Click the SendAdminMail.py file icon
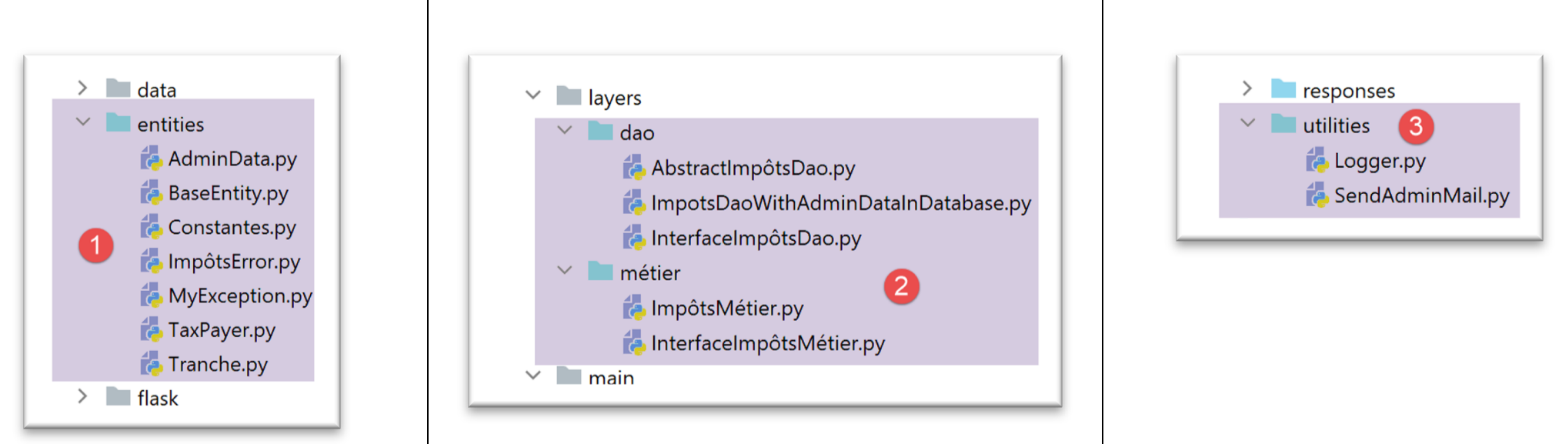This screenshot has width=1562, height=444. pyautogui.click(x=1317, y=196)
